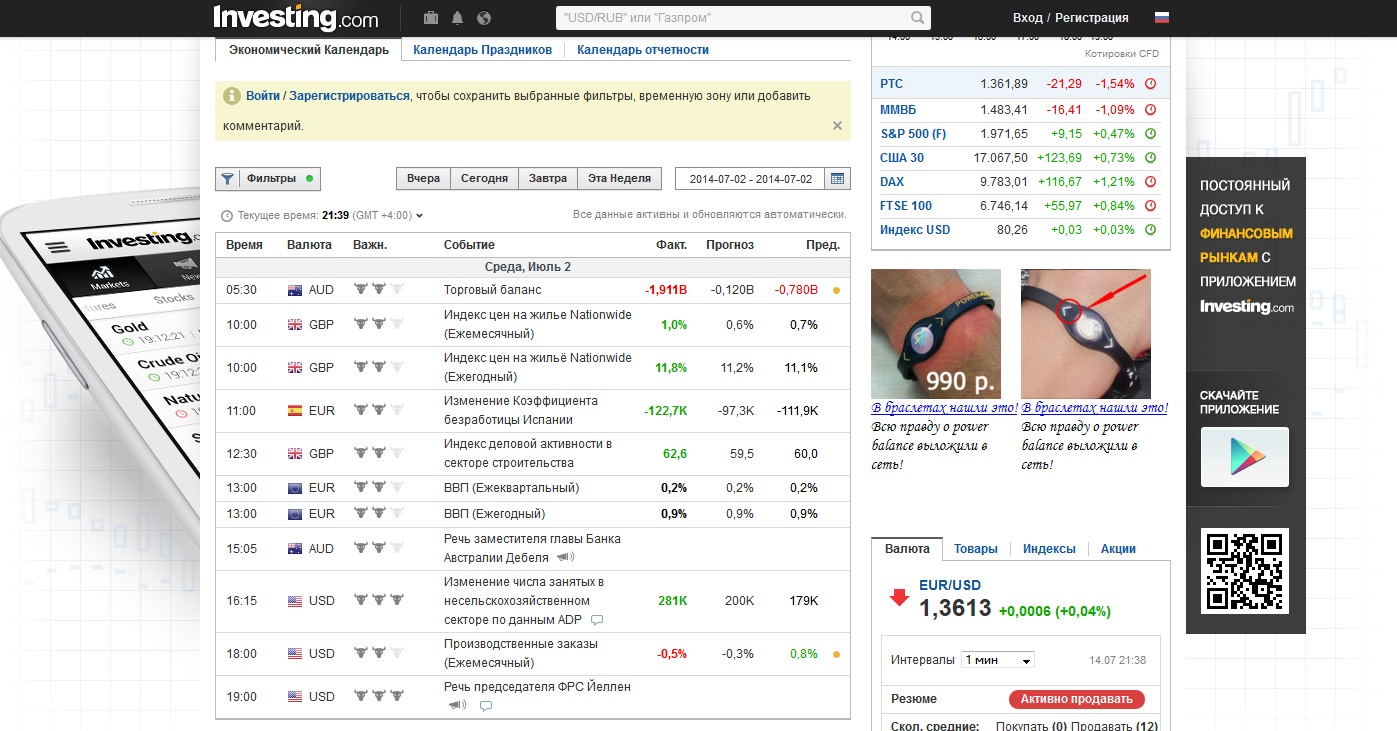Click the Зарегистрироваться link
Viewport: 1397px width, 731px height.
pos(349,96)
